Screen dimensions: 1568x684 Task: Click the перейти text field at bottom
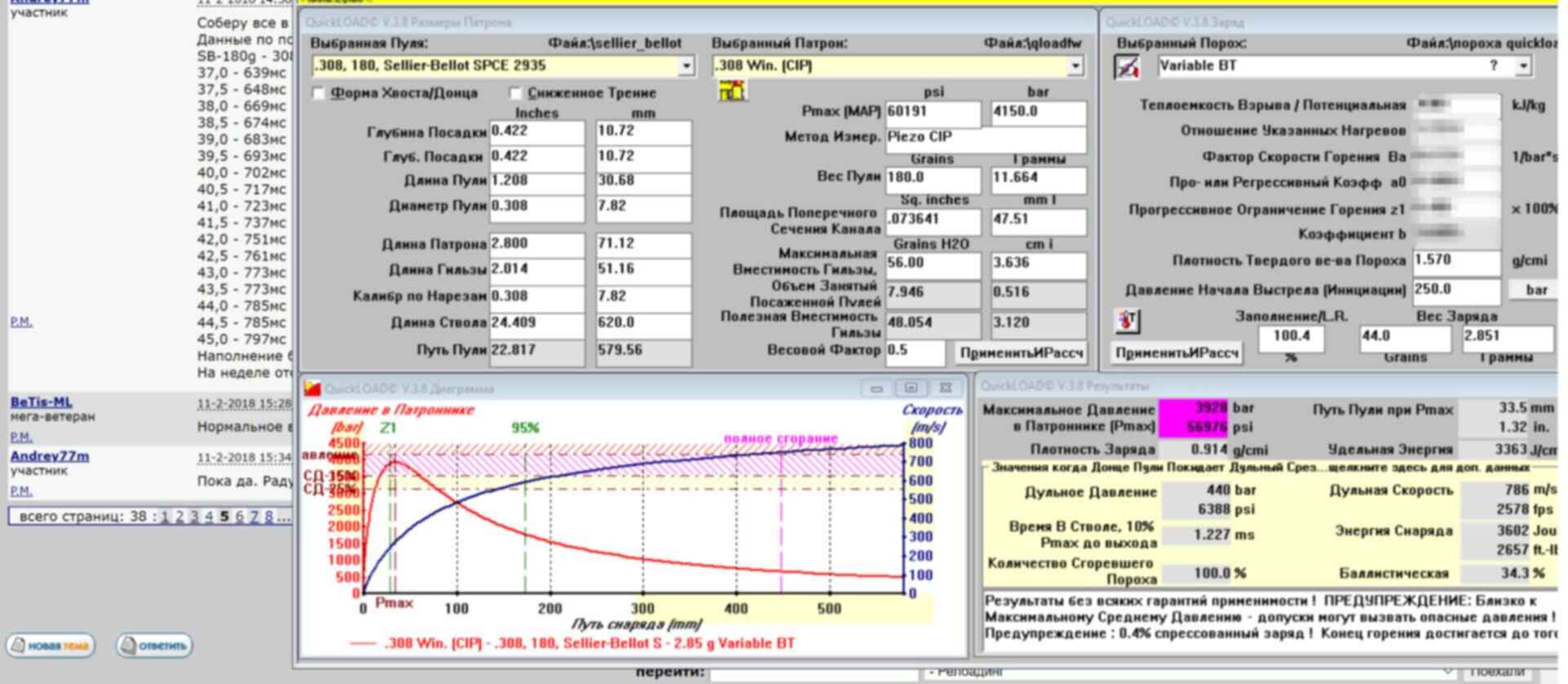coord(813,673)
